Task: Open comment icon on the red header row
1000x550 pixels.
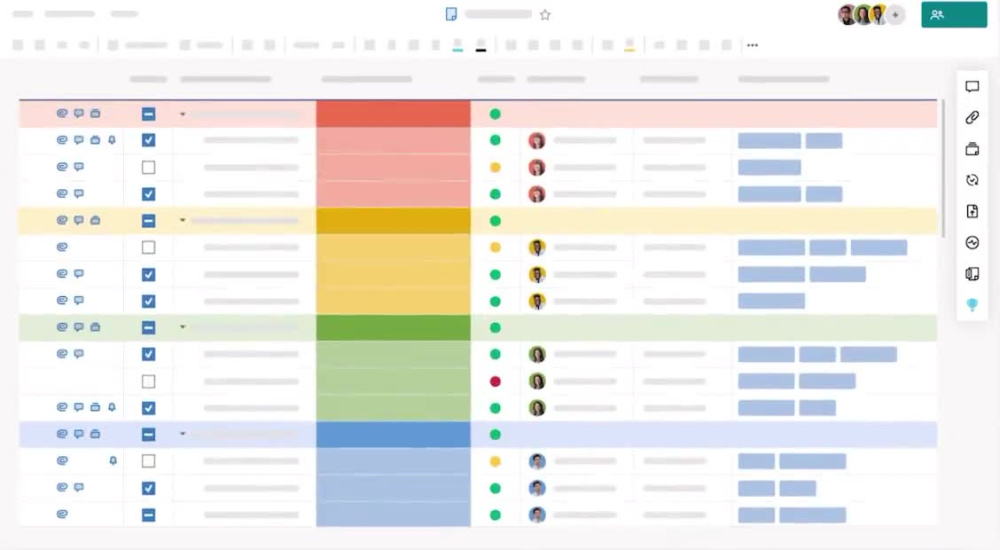Action: click(78, 114)
